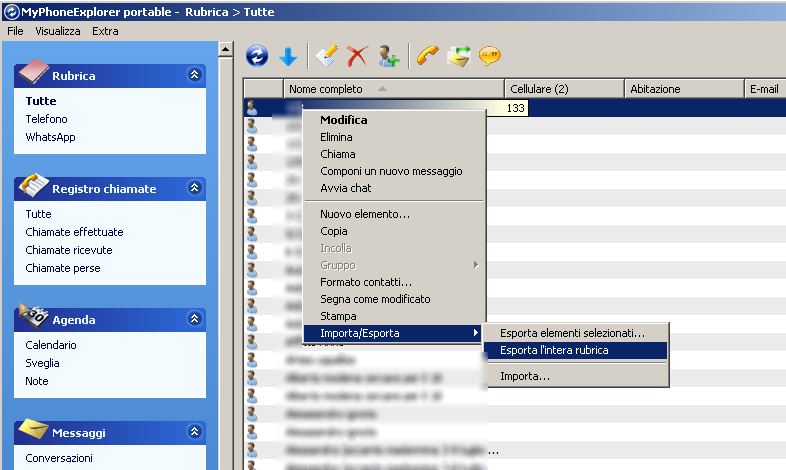The image size is (786, 470).
Task: Click contact icon of selected 133 row
Action: [x=252, y=108]
